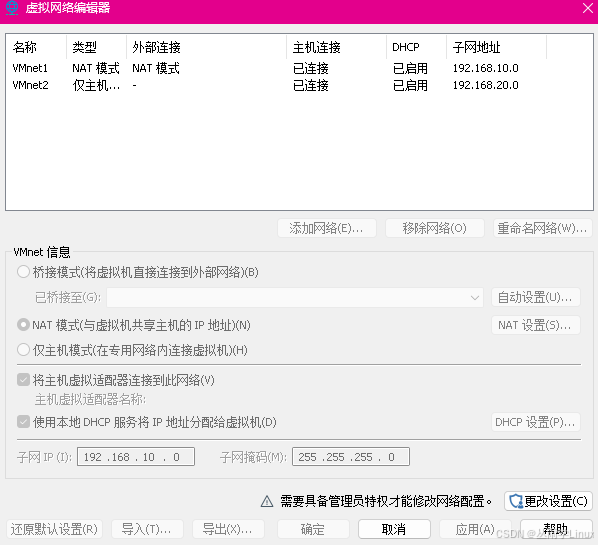
Task: Click the 还原默认设置(R) button
Action: pos(55,529)
